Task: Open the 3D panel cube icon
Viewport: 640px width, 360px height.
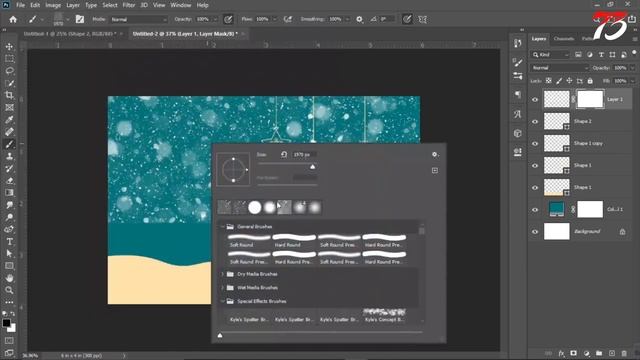Action: point(518,133)
